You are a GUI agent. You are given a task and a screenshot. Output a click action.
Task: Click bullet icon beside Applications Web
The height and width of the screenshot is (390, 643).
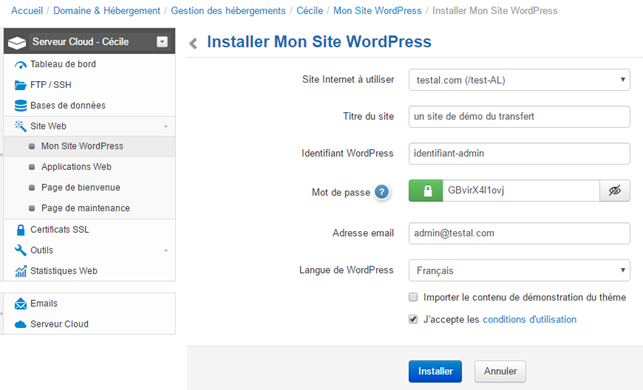coord(32,167)
